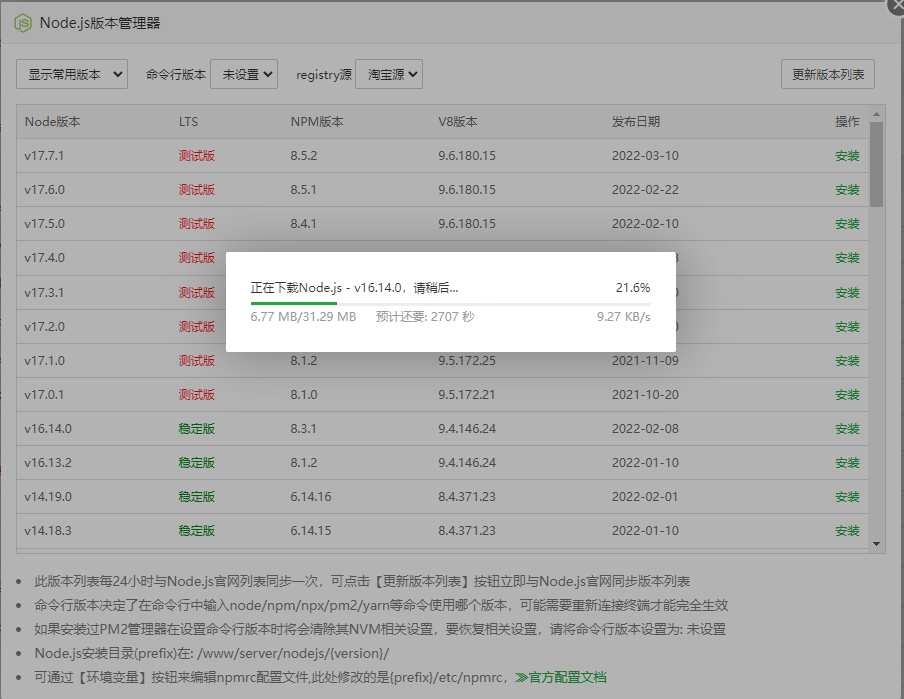Click V8 version 9.4.146.24 in v16.13.2 row

click(467, 463)
